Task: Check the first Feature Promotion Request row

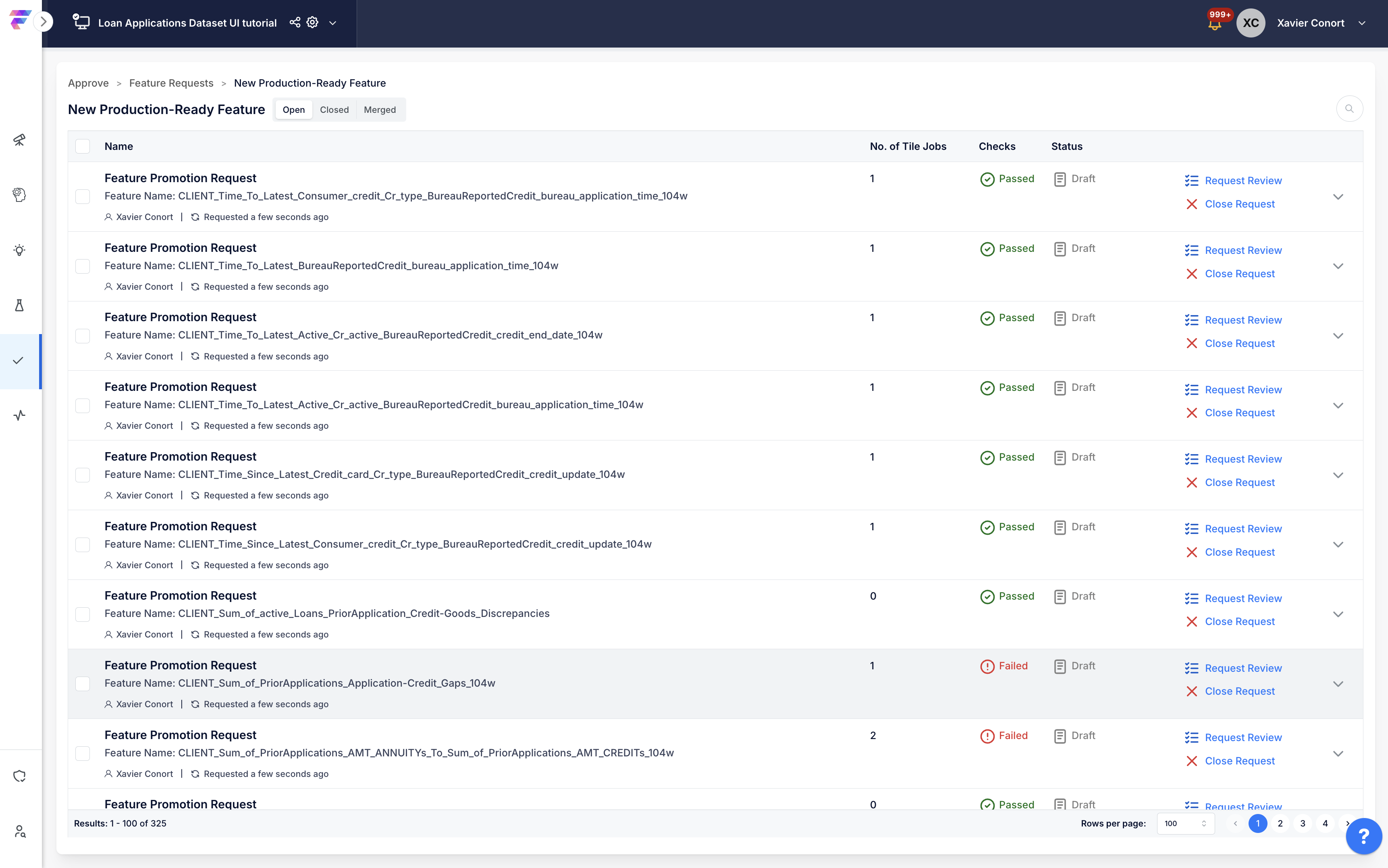Action: pos(83,197)
